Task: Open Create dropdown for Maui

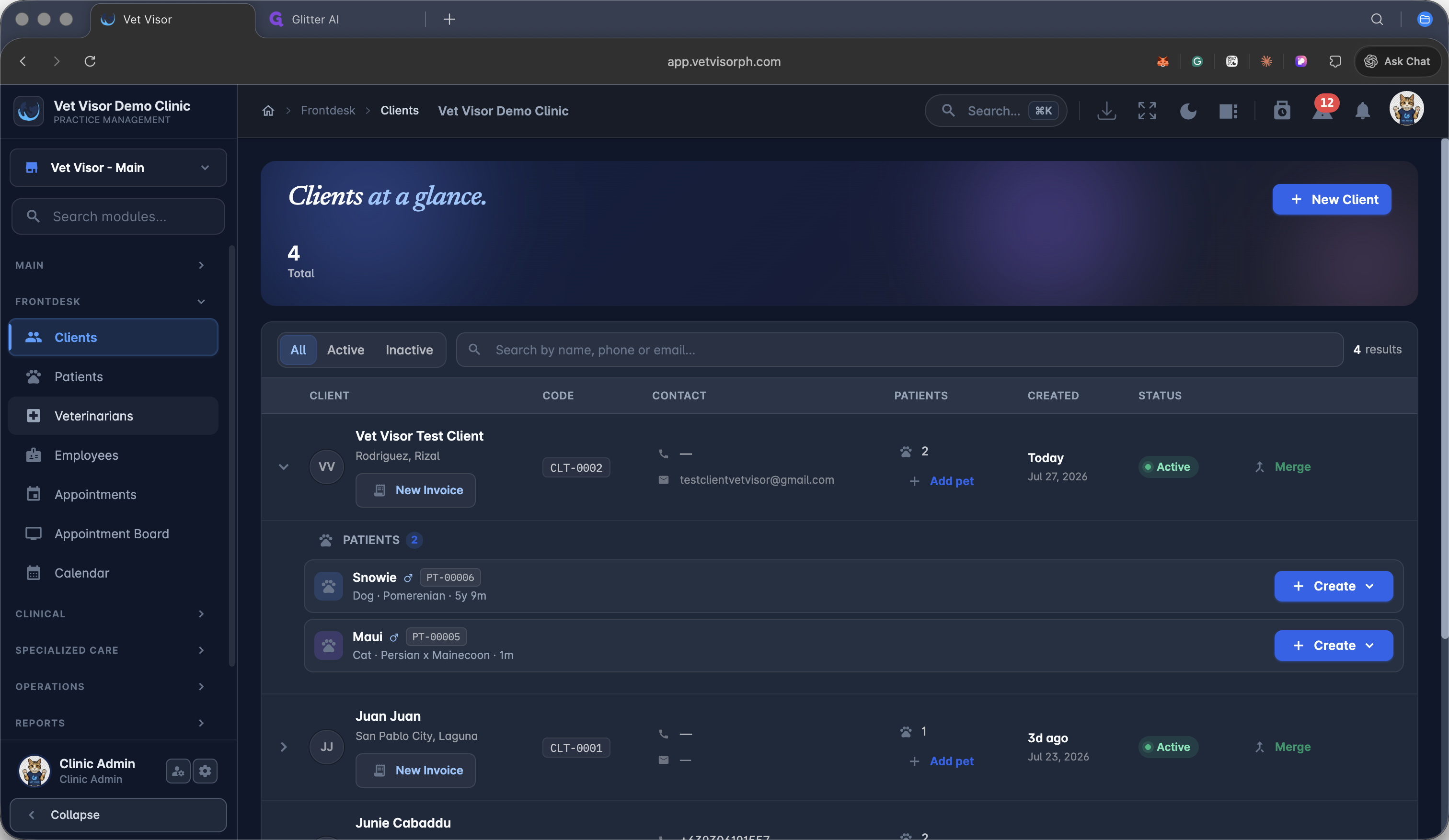Action: point(1334,646)
